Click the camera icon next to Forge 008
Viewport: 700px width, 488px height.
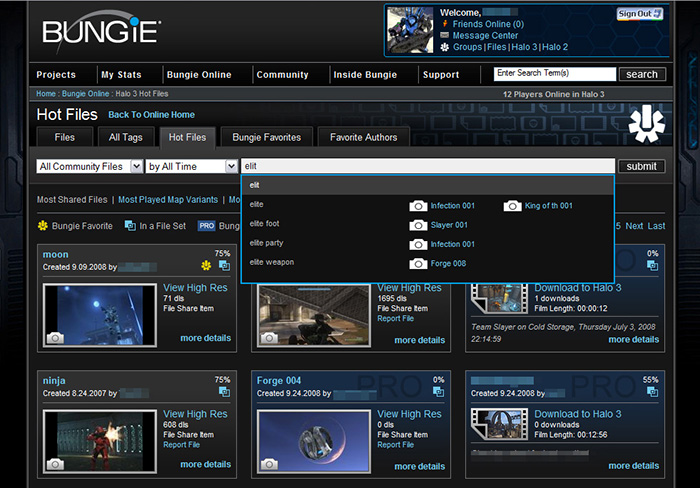coord(419,263)
